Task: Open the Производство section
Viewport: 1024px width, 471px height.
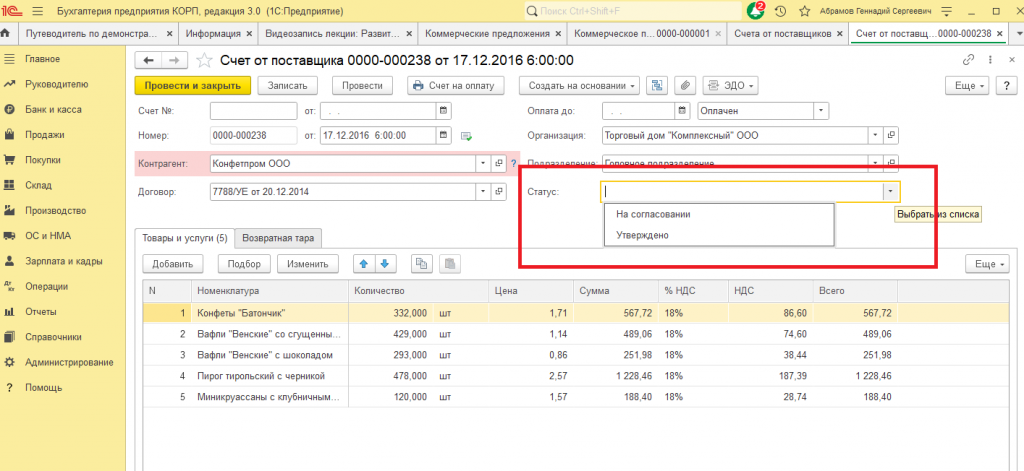Action: click(56, 210)
